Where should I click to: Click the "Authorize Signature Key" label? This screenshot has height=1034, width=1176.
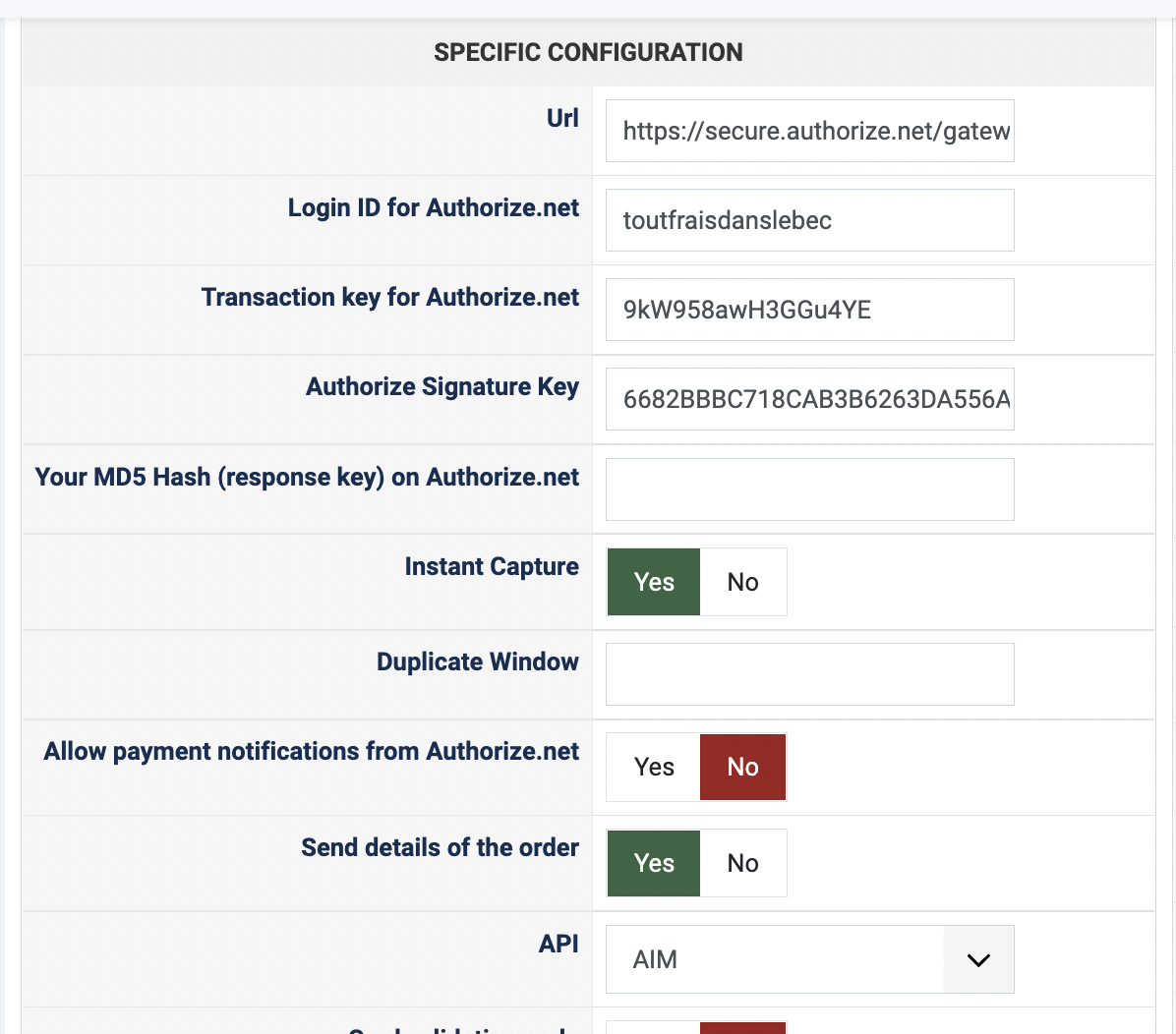click(x=442, y=386)
